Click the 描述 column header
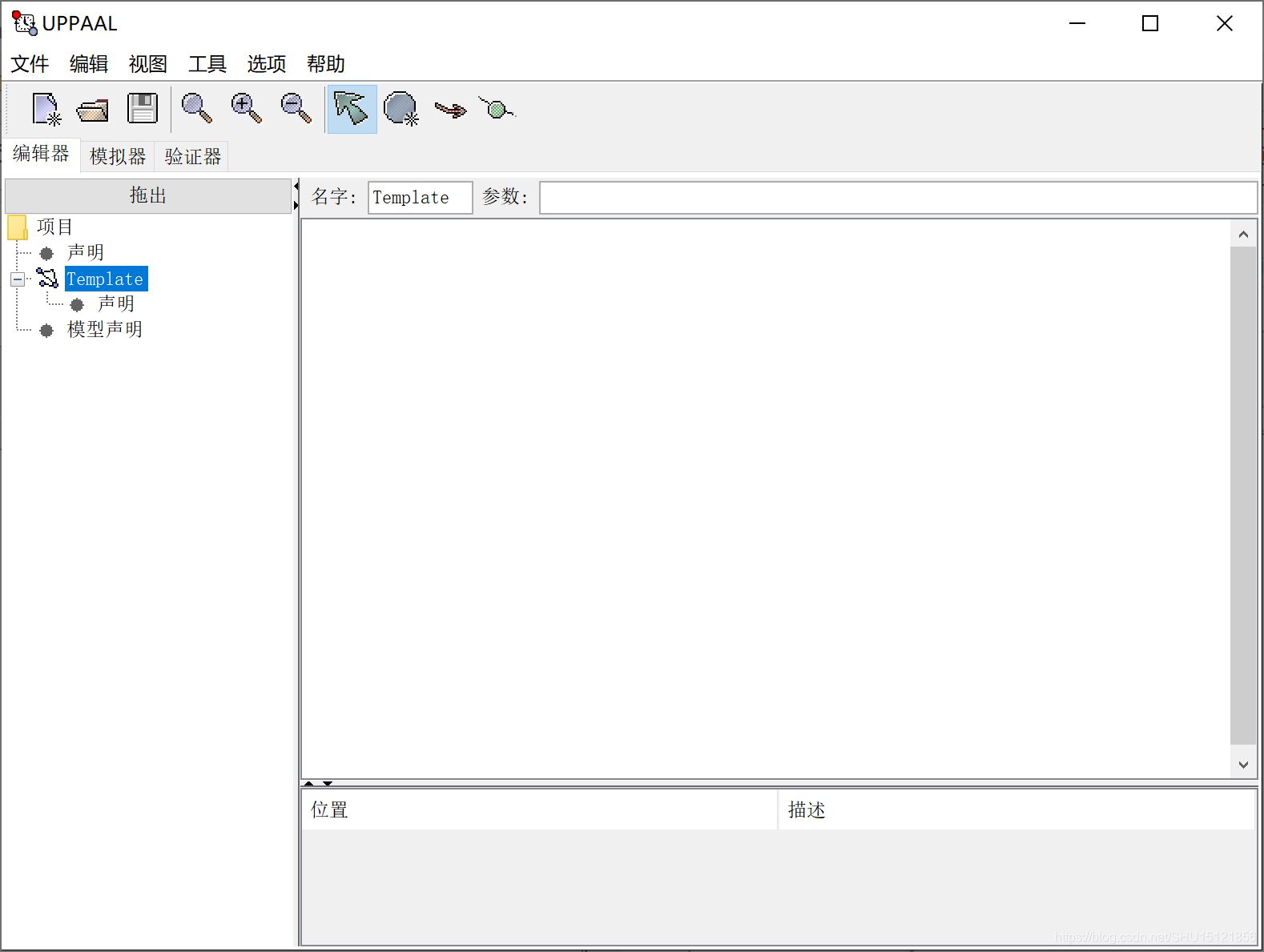This screenshot has height=952, width=1264. click(1016, 810)
